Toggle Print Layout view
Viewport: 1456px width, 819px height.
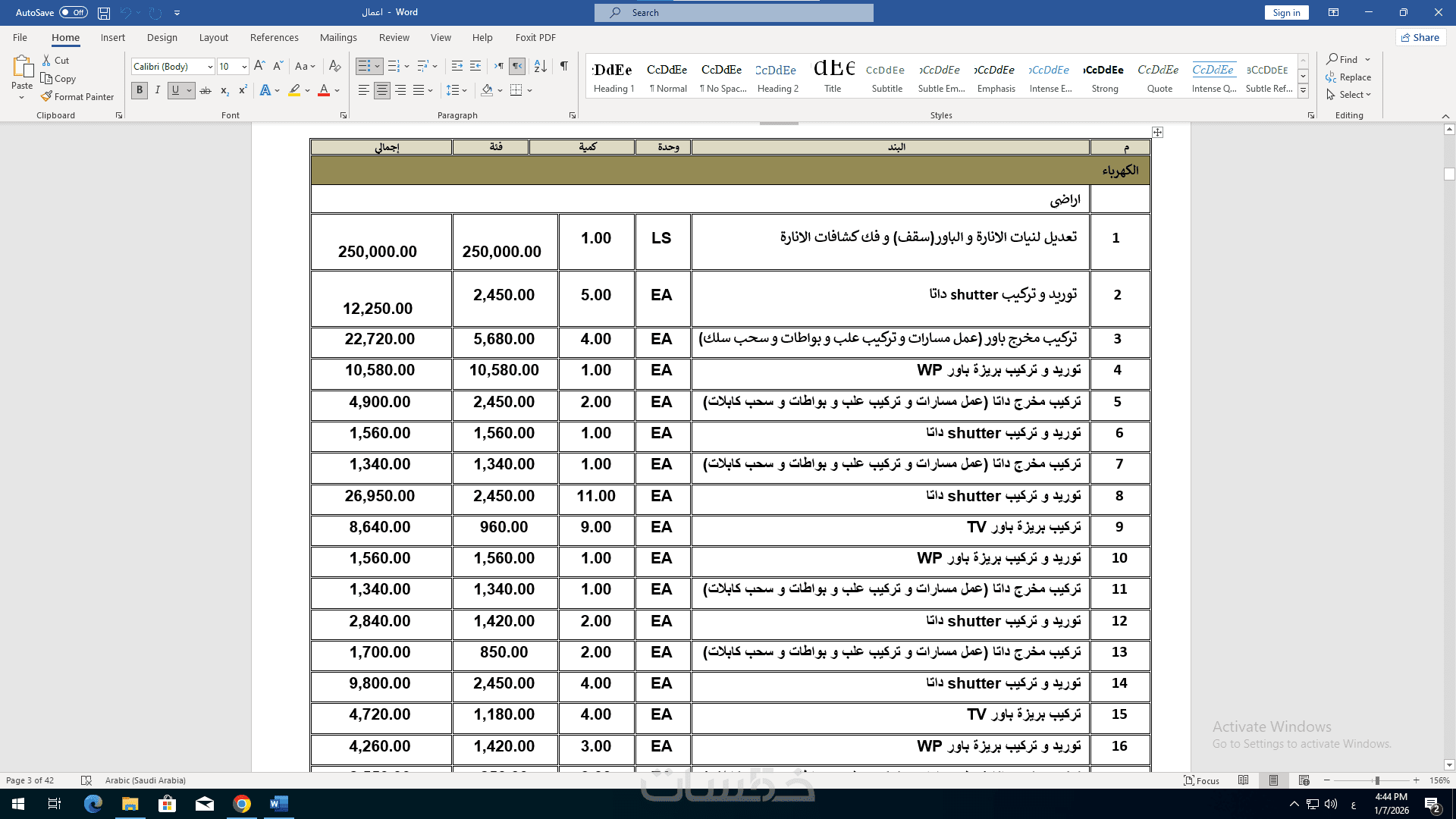point(1273,780)
